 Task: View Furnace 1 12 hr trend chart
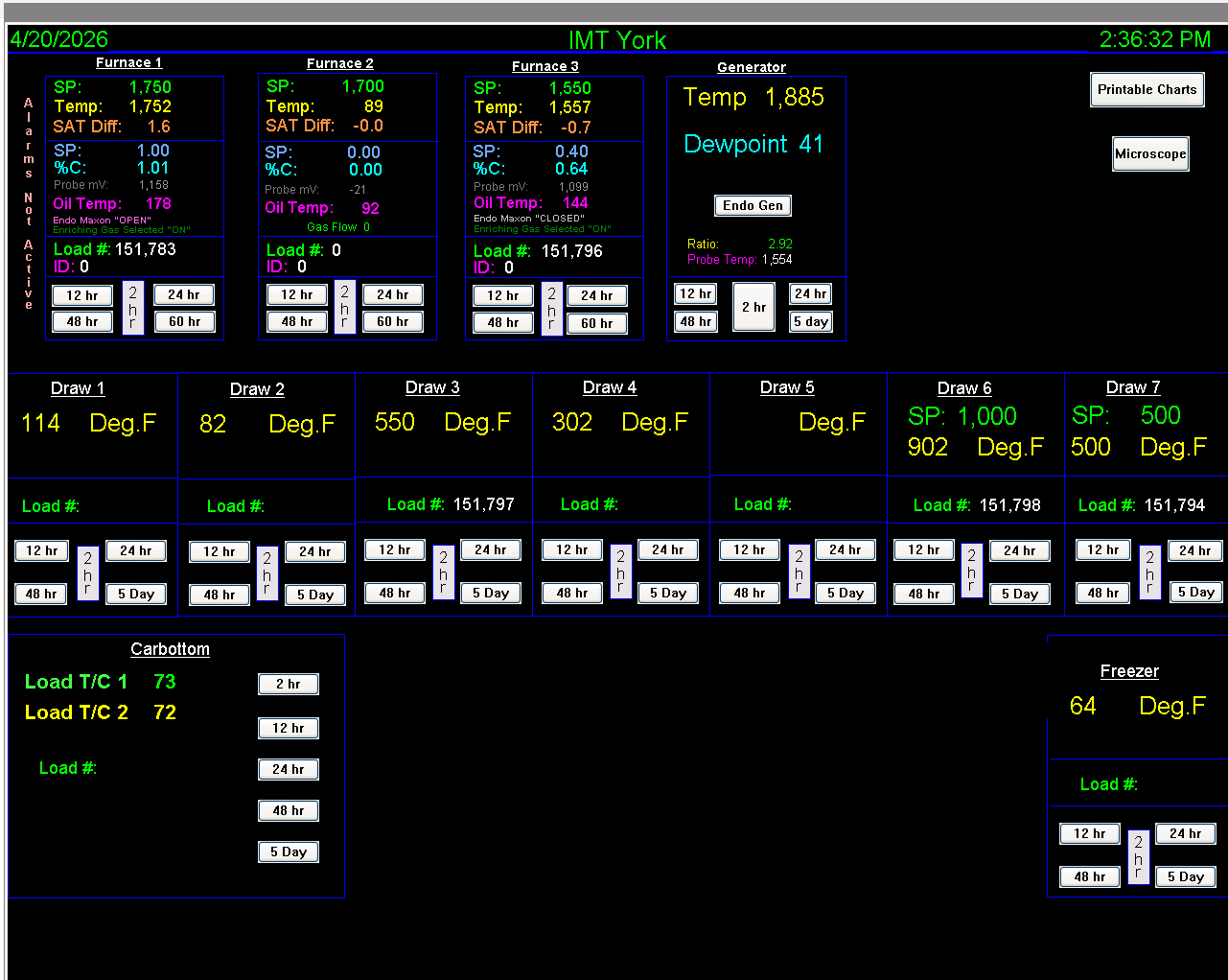pos(81,295)
